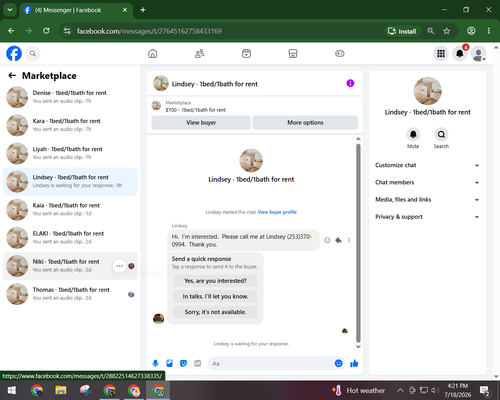500x400 pixels.
Task: Open the Hot weather taskbar widget
Action: 359,390
